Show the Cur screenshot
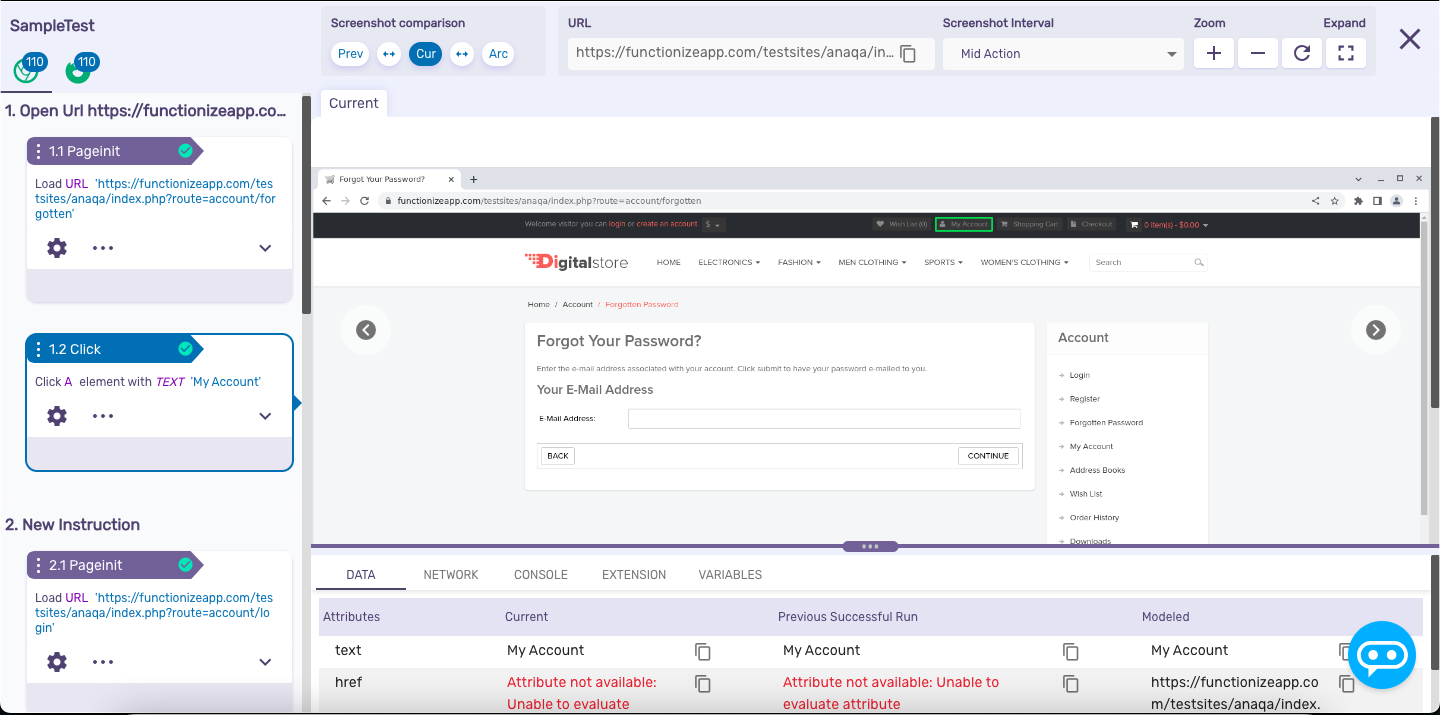 [x=426, y=54]
